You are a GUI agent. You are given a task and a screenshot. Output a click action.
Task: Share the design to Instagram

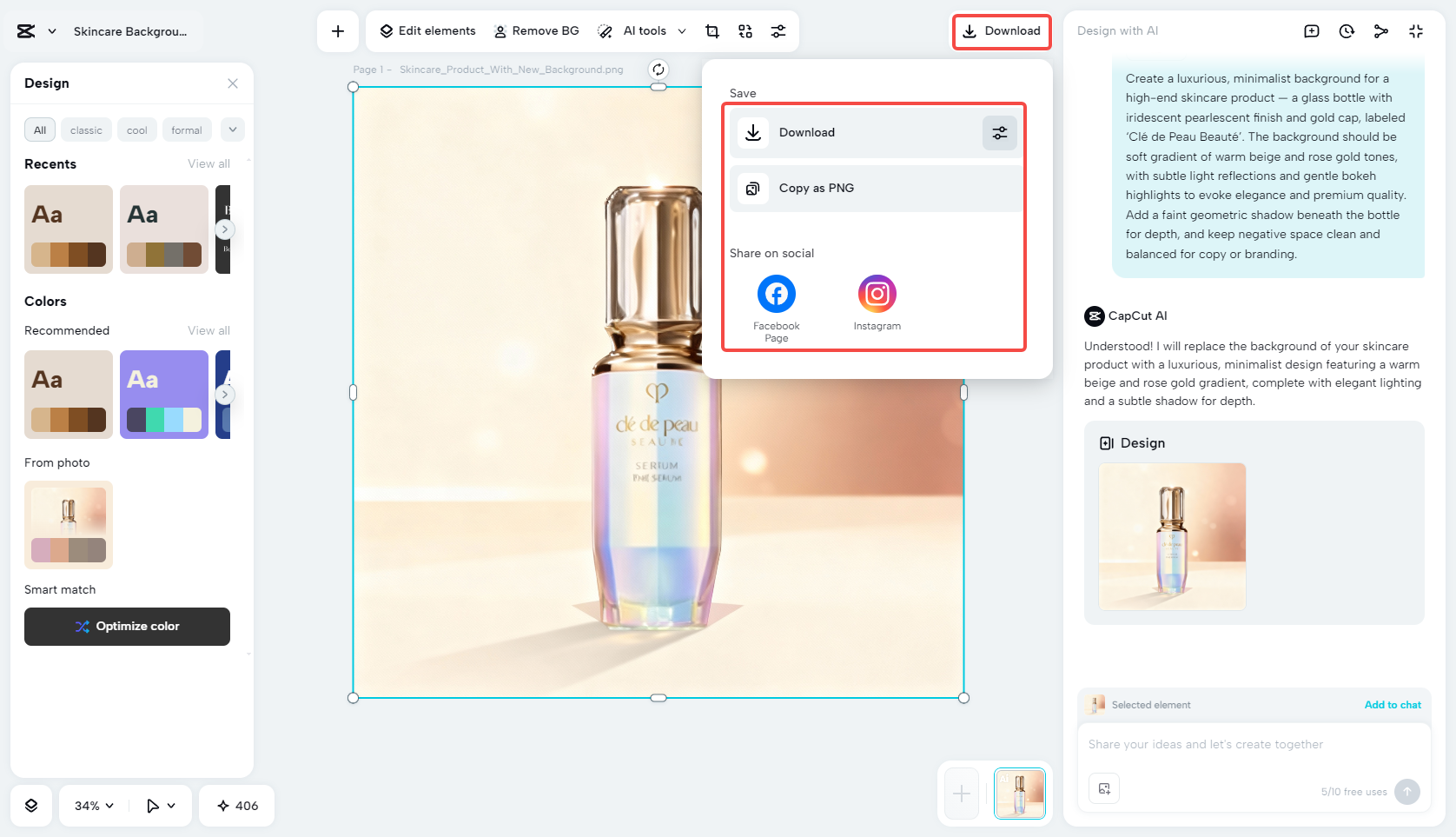(877, 294)
